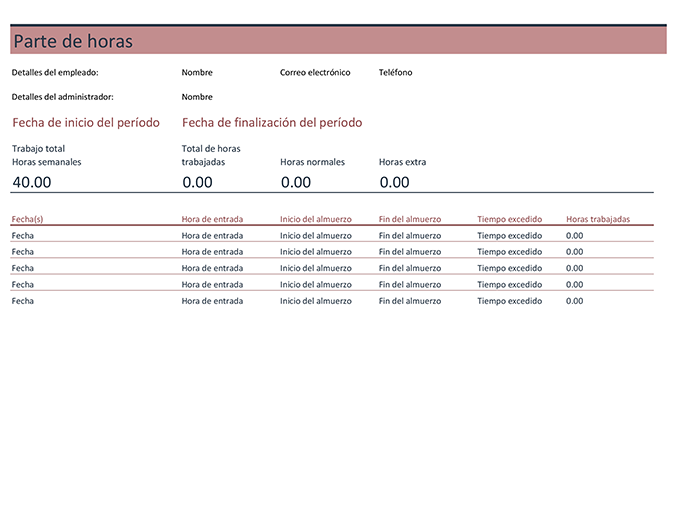Select the employee Nombre field
Image resolution: width=675 pixels, height=520 pixels.
point(197,73)
